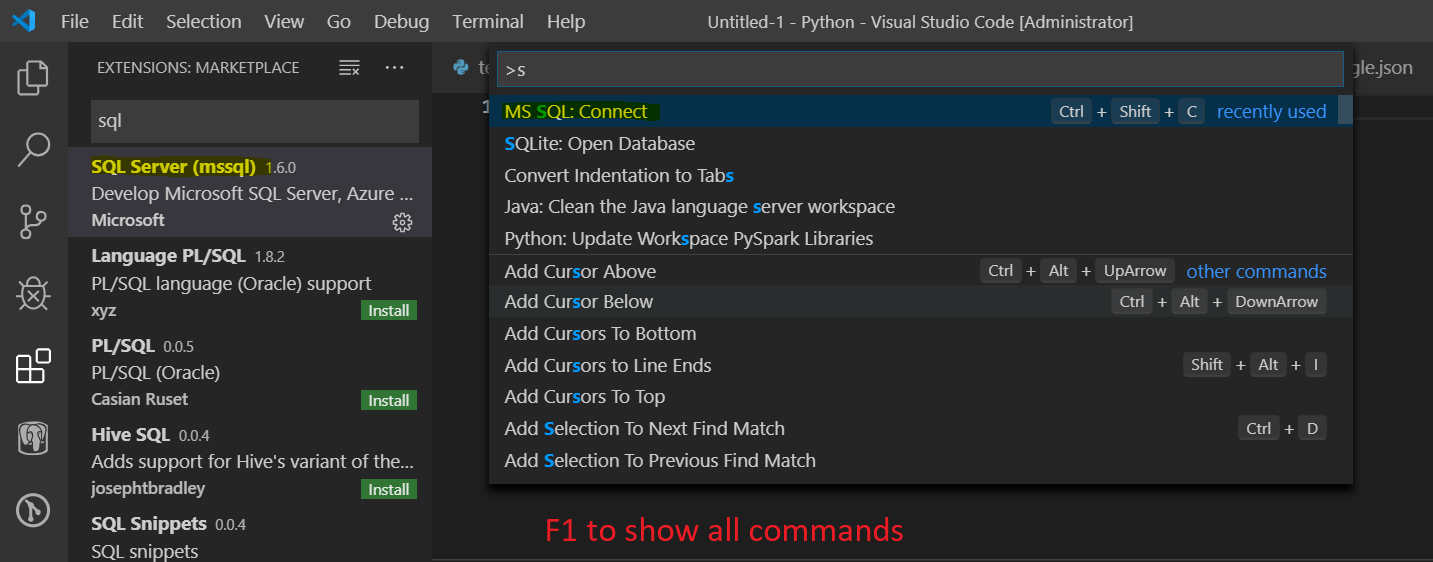Click the SQL Server extension gear icon

(402, 222)
